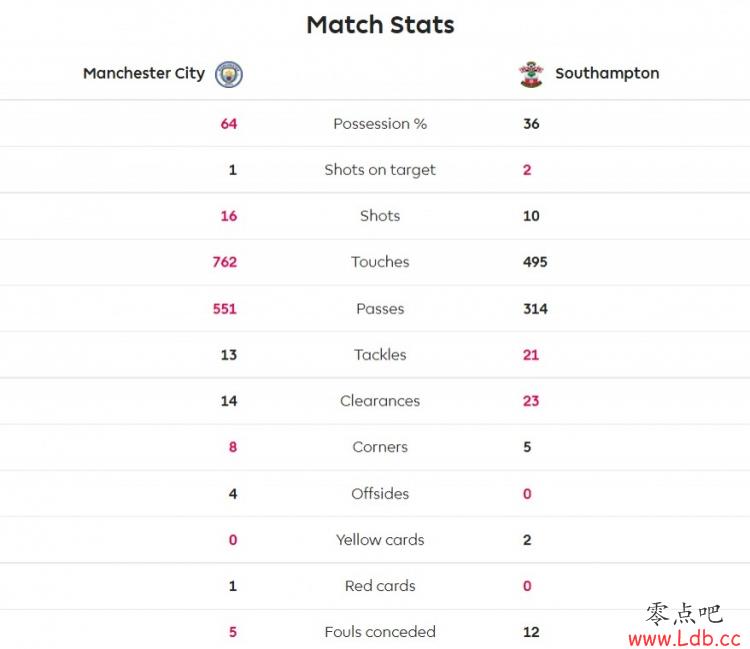750x649 pixels.
Task: Open the Manchester City team name
Action: click(144, 73)
